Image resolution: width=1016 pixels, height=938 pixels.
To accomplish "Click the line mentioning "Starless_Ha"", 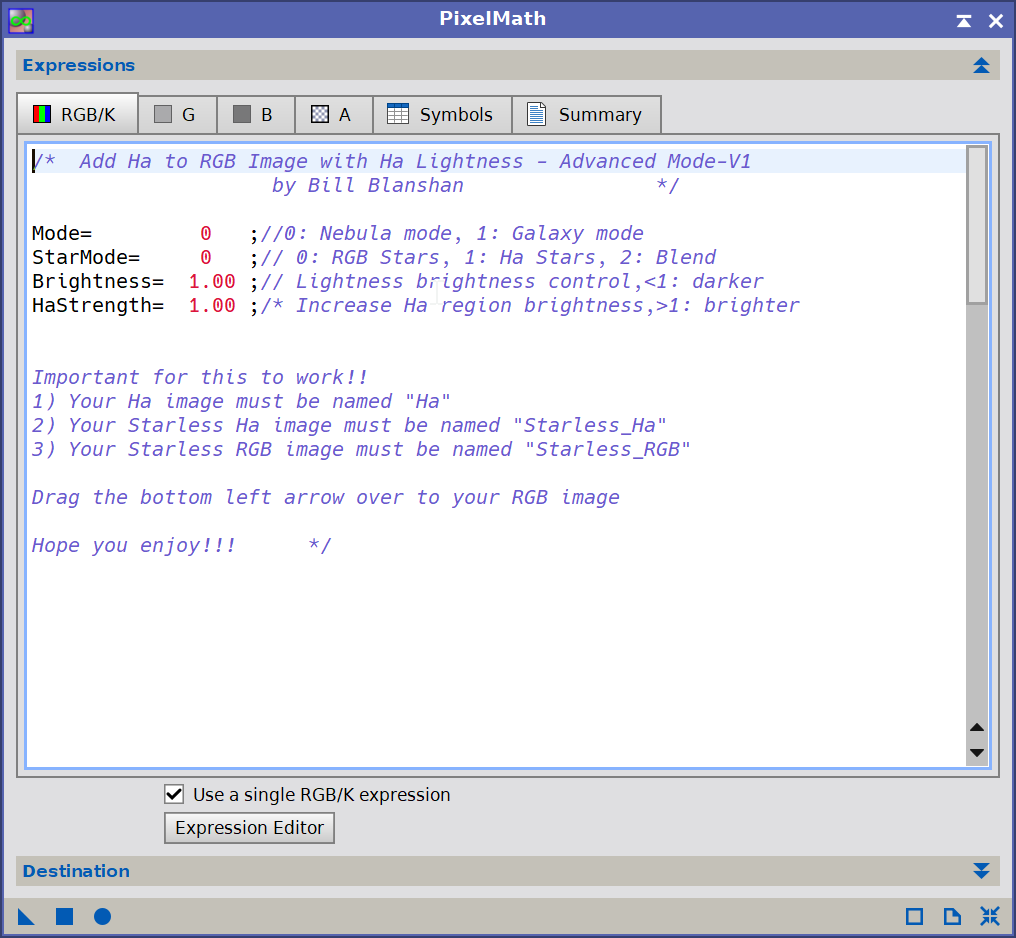I will [x=349, y=425].
